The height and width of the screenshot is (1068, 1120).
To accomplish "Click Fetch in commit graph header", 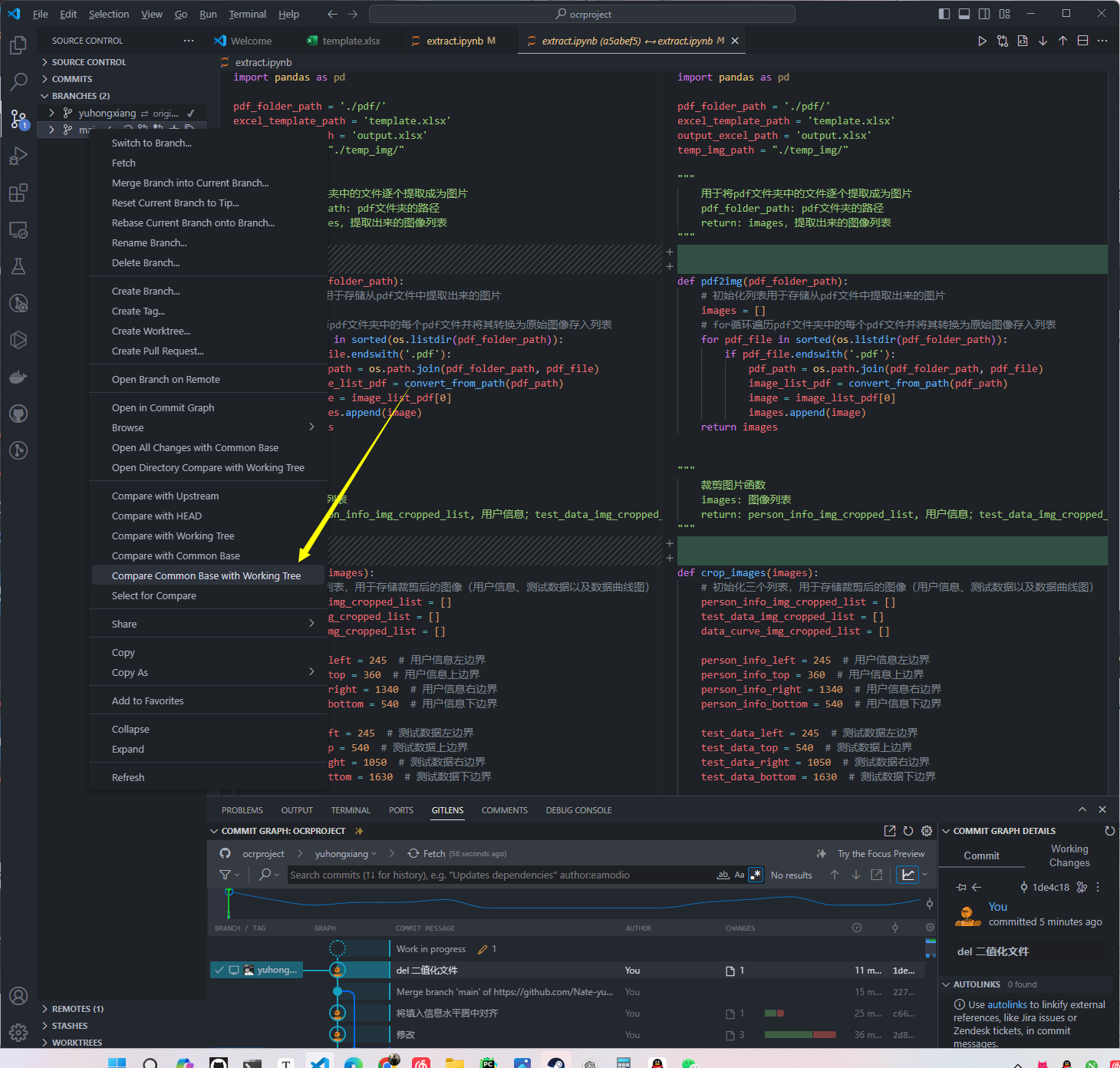I will (456, 853).
